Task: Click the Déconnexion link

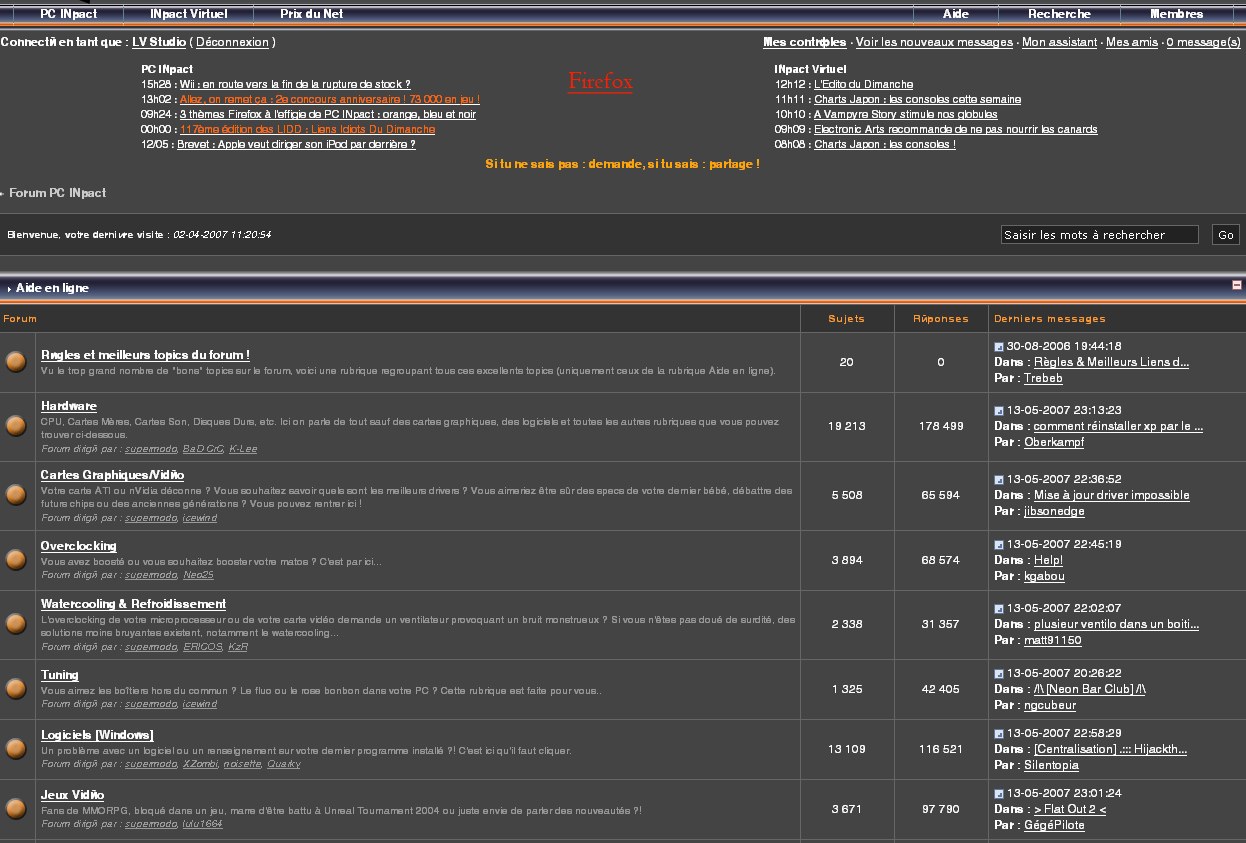Action: 232,42
